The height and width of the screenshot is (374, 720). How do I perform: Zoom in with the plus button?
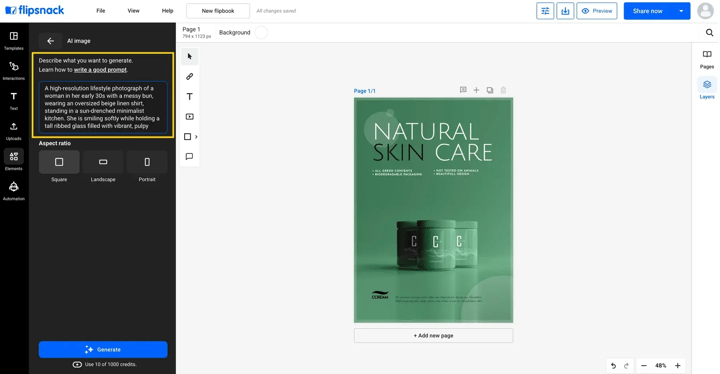tap(678, 366)
